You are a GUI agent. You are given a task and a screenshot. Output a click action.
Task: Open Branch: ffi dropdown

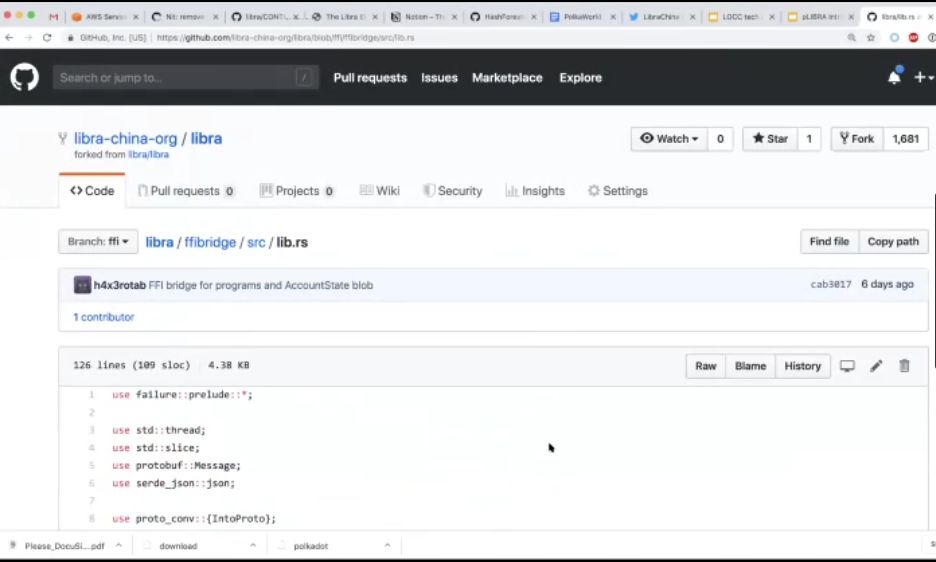[x=98, y=242]
